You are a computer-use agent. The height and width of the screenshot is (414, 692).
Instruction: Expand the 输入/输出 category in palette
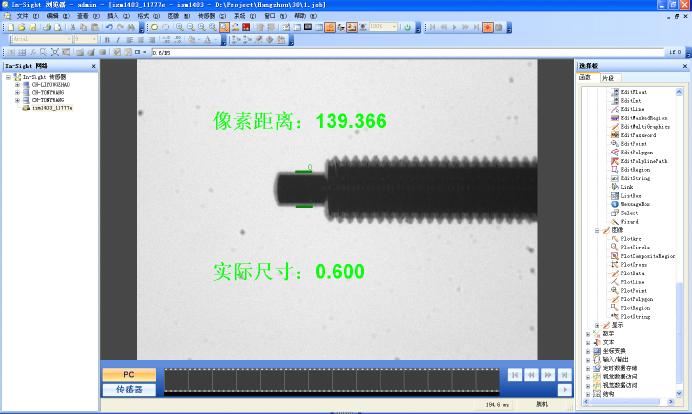588,360
